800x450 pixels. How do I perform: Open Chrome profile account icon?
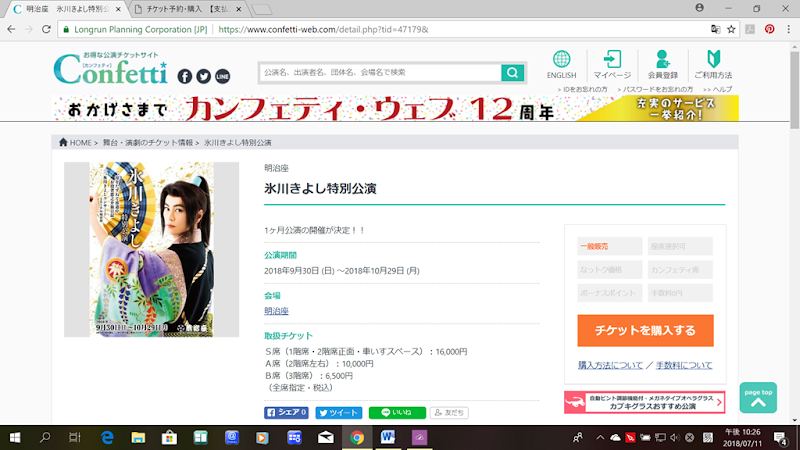[699, 8]
